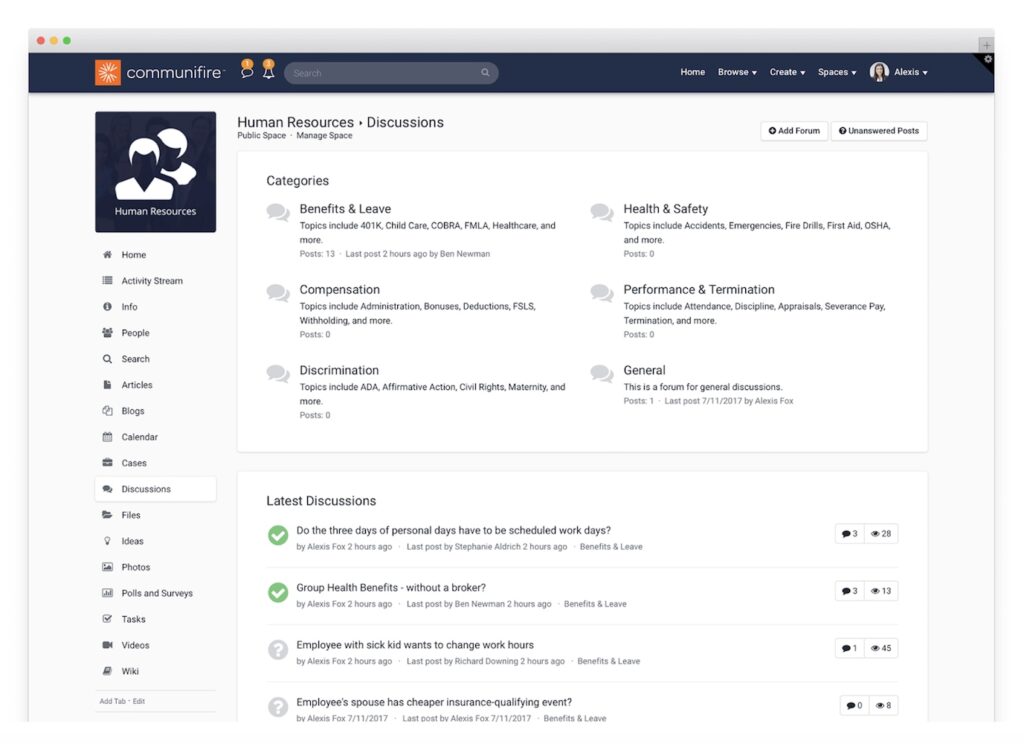Select Activity Stream in the sidebar

tap(152, 281)
